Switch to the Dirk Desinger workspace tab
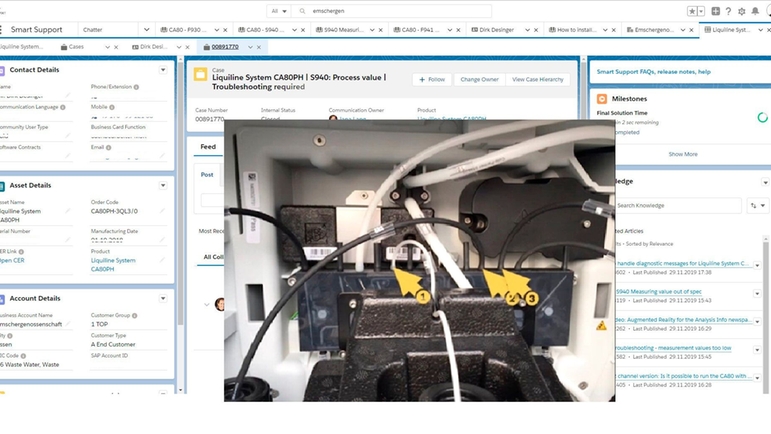The image size is (771, 434). [493, 30]
